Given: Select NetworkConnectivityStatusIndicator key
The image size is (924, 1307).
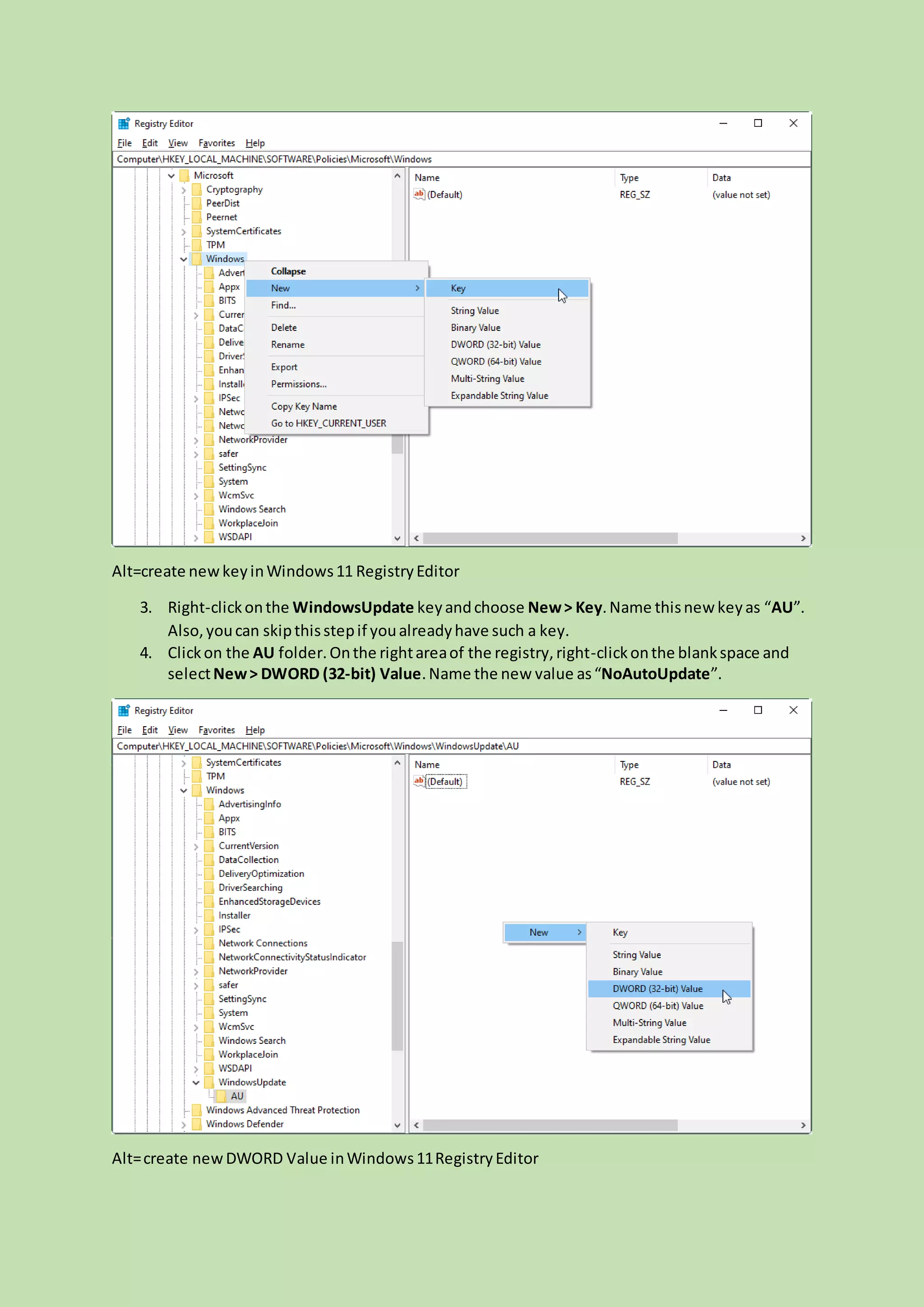Looking at the screenshot, I should click(292, 957).
